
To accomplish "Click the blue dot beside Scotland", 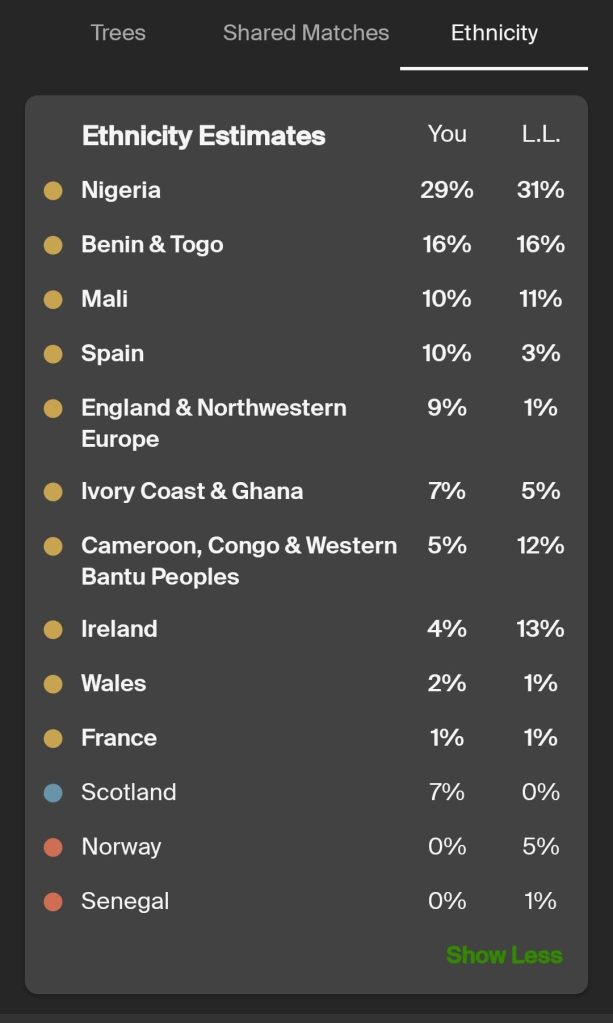I will tap(53, 793).
